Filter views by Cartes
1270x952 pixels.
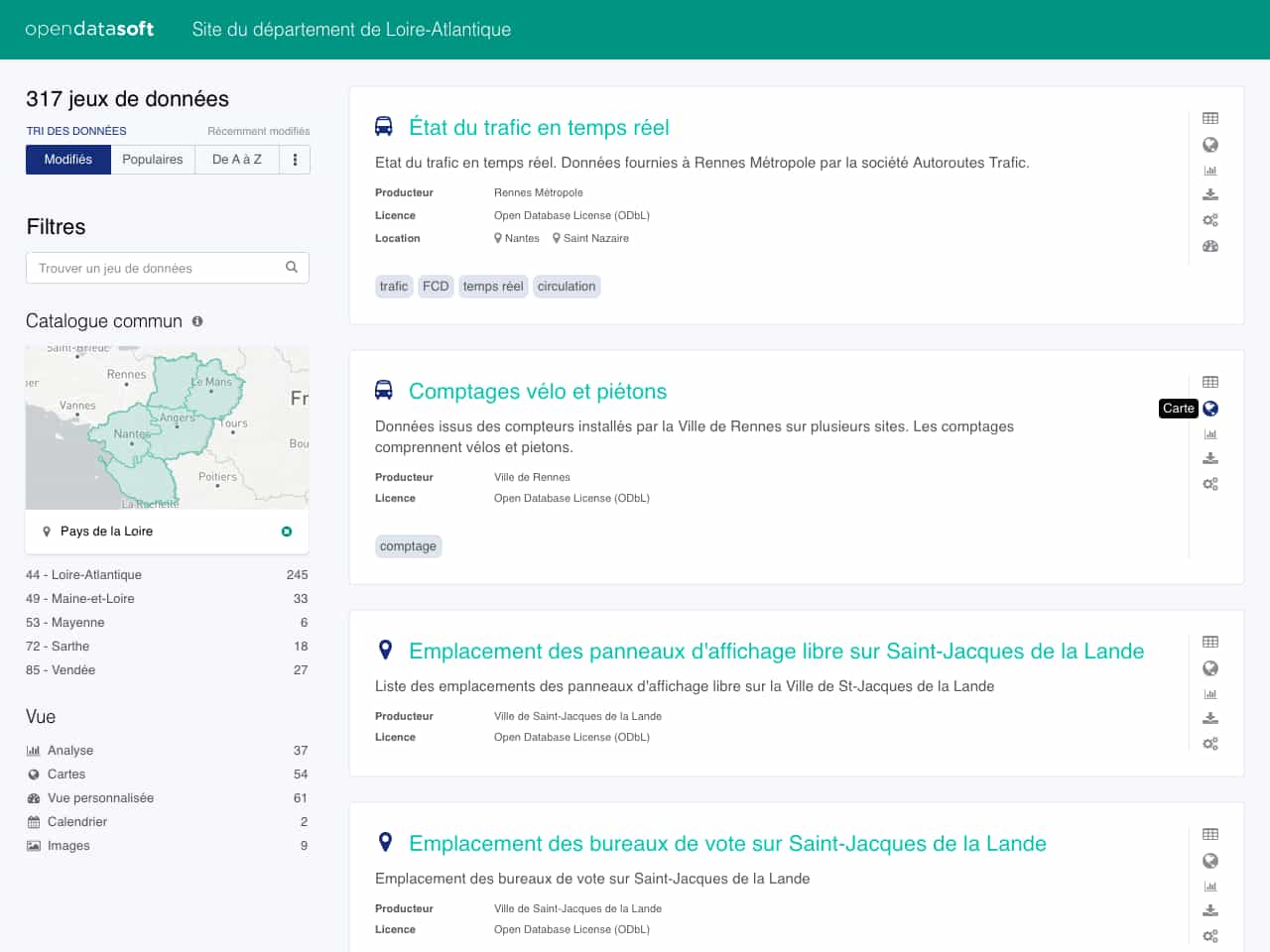coord(66,774)
